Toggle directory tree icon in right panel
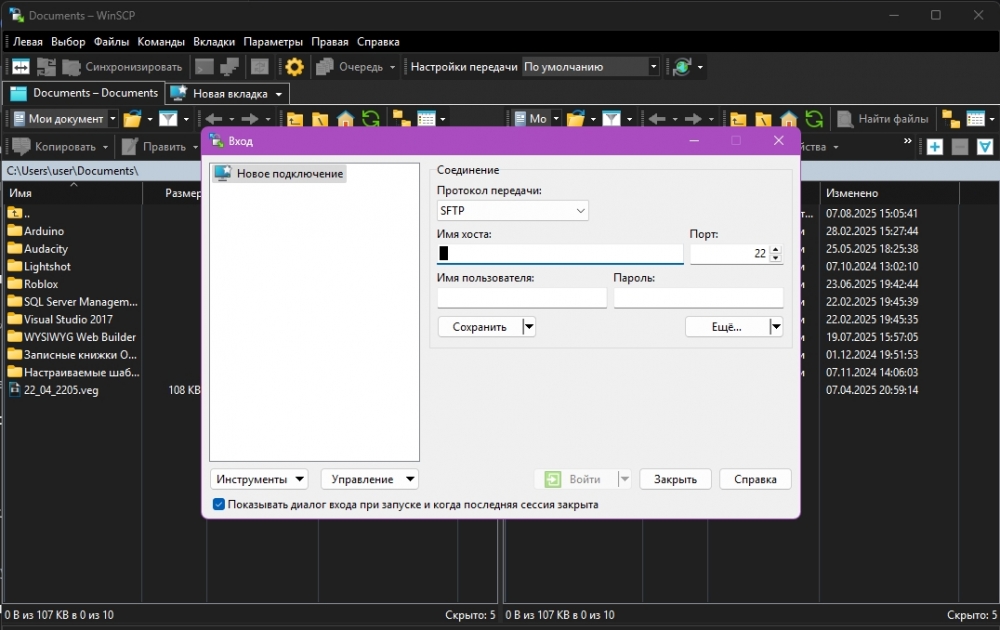Viewport: 1000px width, 630px height. pos(951,119)
